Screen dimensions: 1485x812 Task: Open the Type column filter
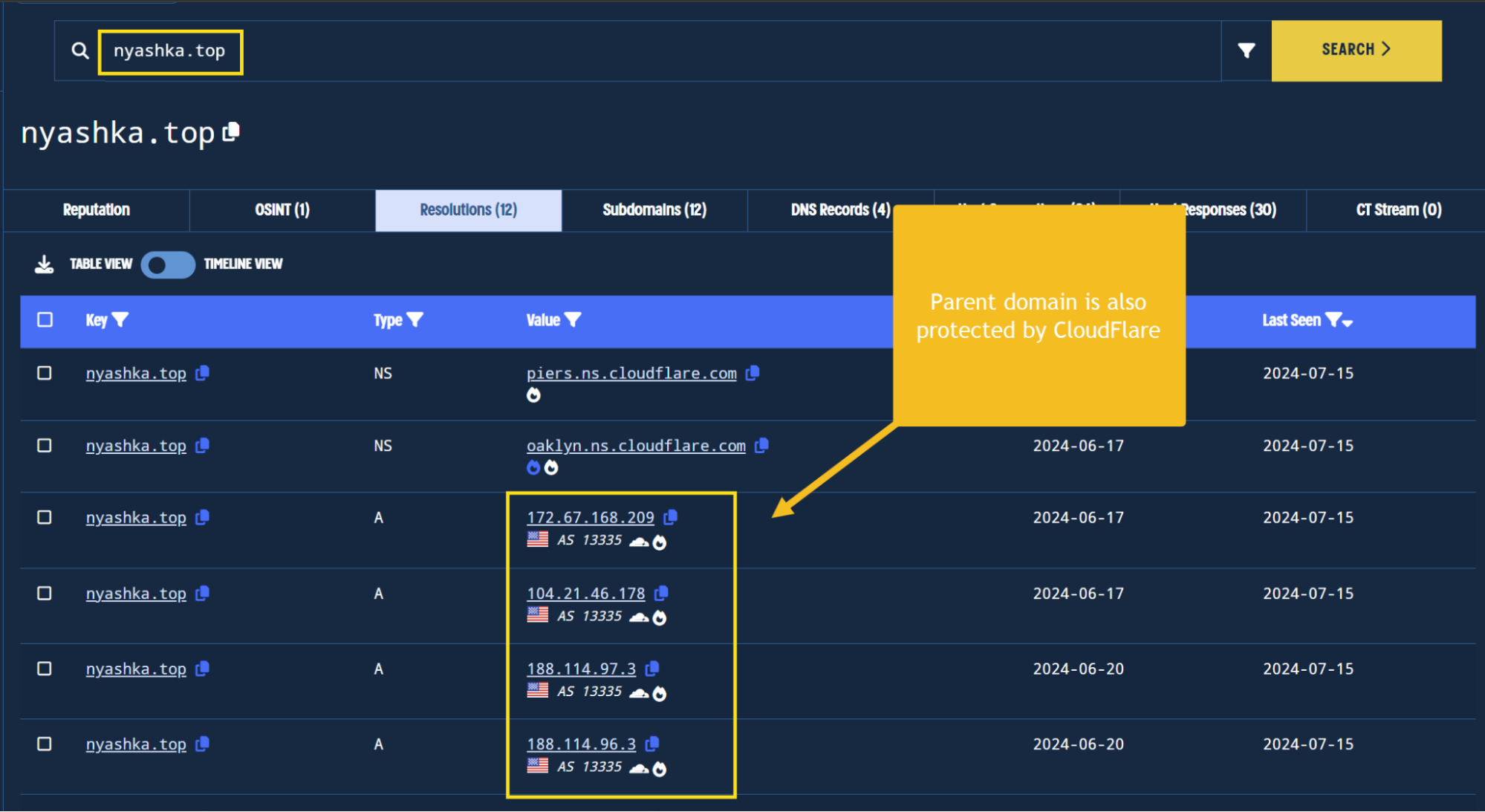pos(415,320)
